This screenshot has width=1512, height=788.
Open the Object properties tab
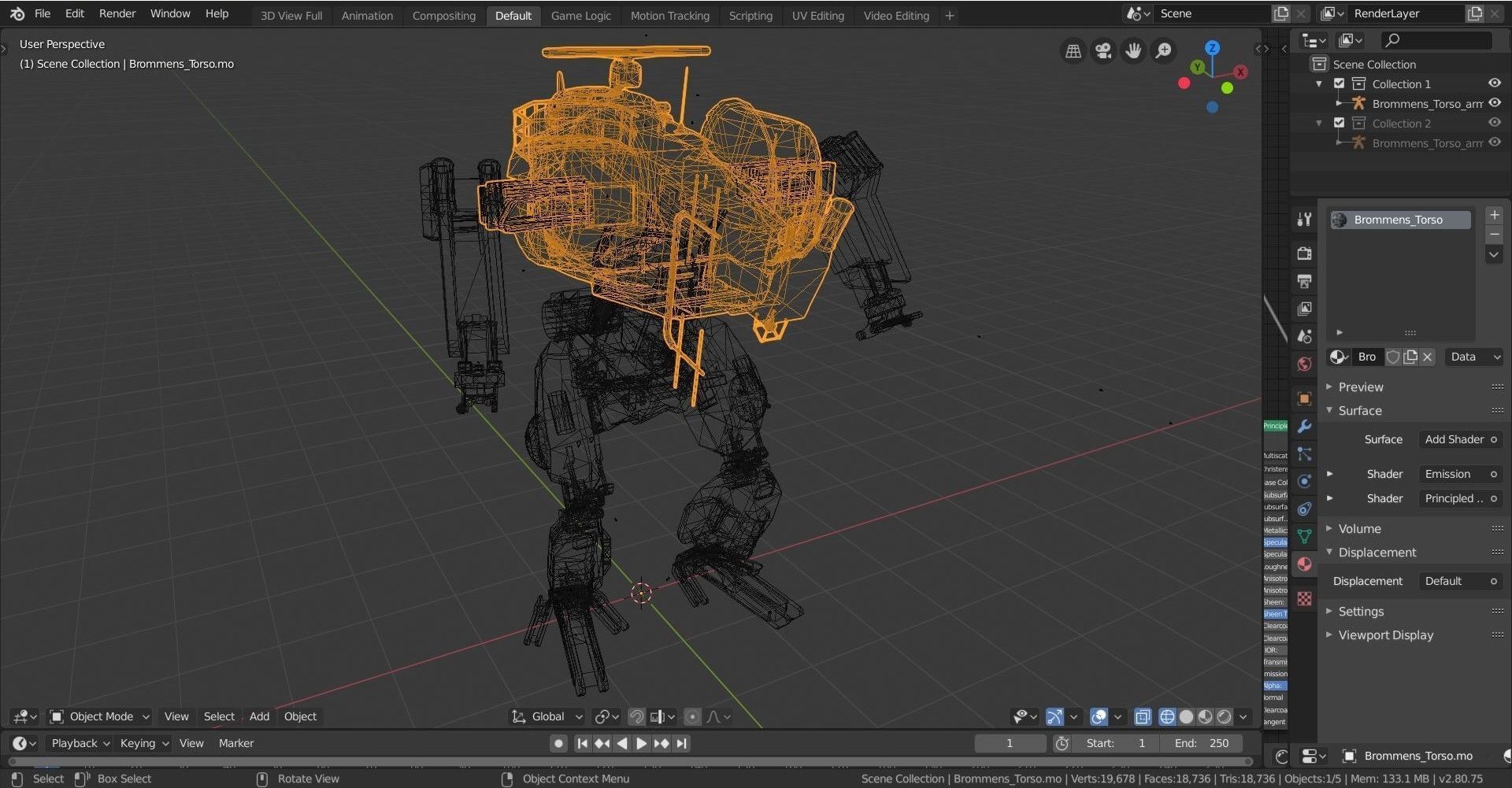click(1304, 398)
